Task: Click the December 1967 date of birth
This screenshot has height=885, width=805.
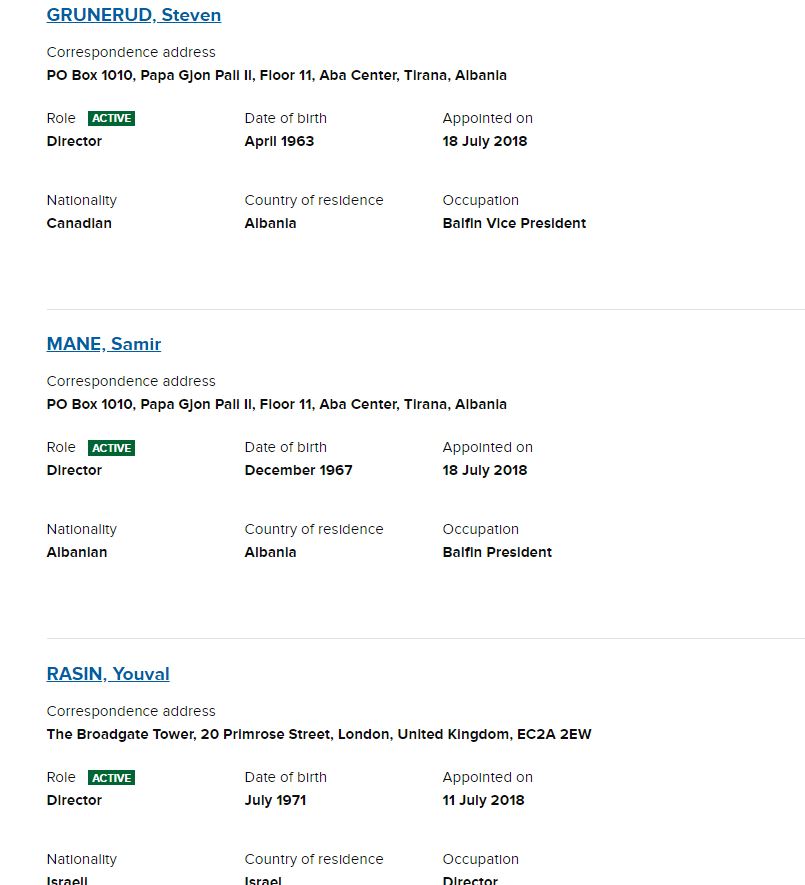Action: tap(298, 470)
